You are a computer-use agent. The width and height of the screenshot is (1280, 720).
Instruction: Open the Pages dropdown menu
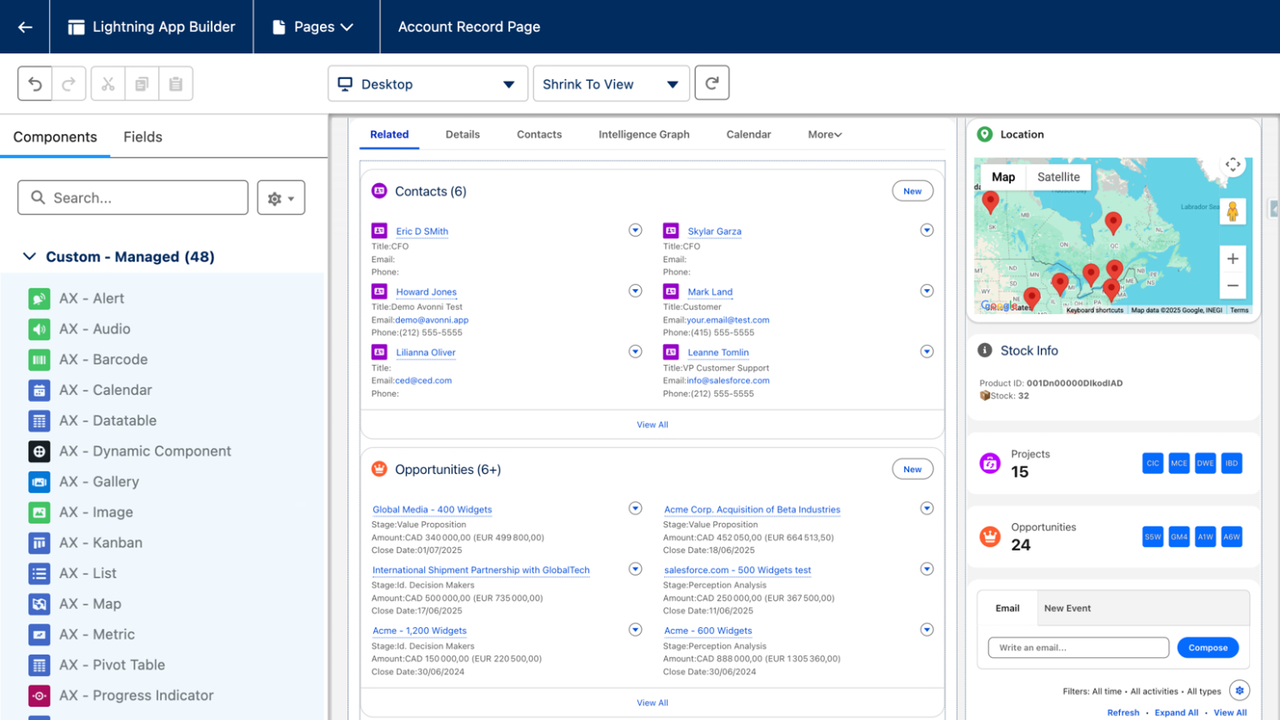pos(314,27)
